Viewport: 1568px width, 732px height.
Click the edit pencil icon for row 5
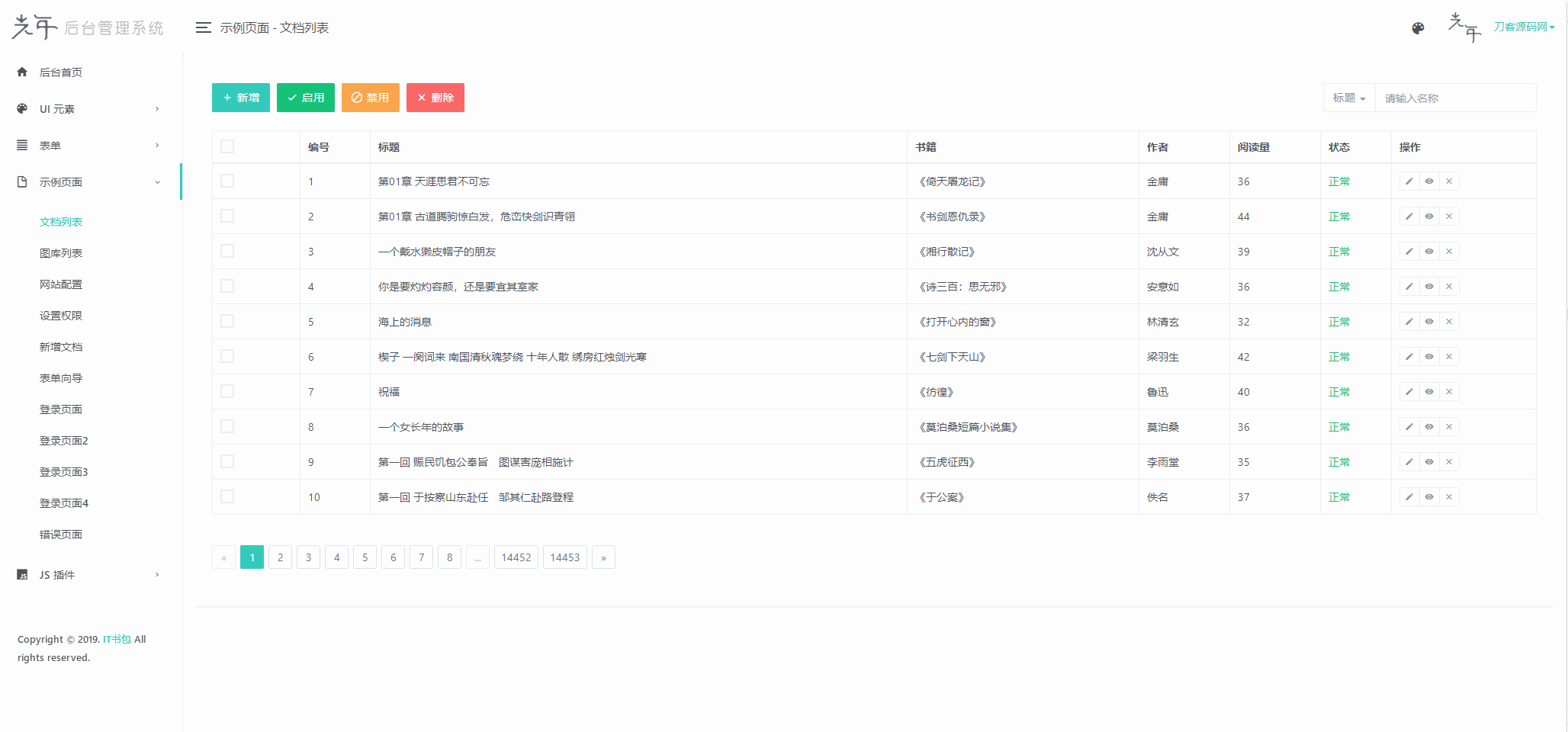[1409, 322]
